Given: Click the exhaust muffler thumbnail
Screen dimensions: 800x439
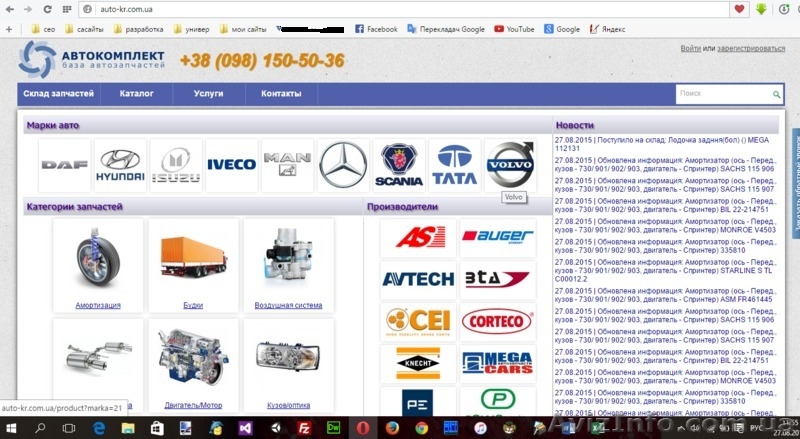Looking at the screenshot, I should tap(98, 355).
